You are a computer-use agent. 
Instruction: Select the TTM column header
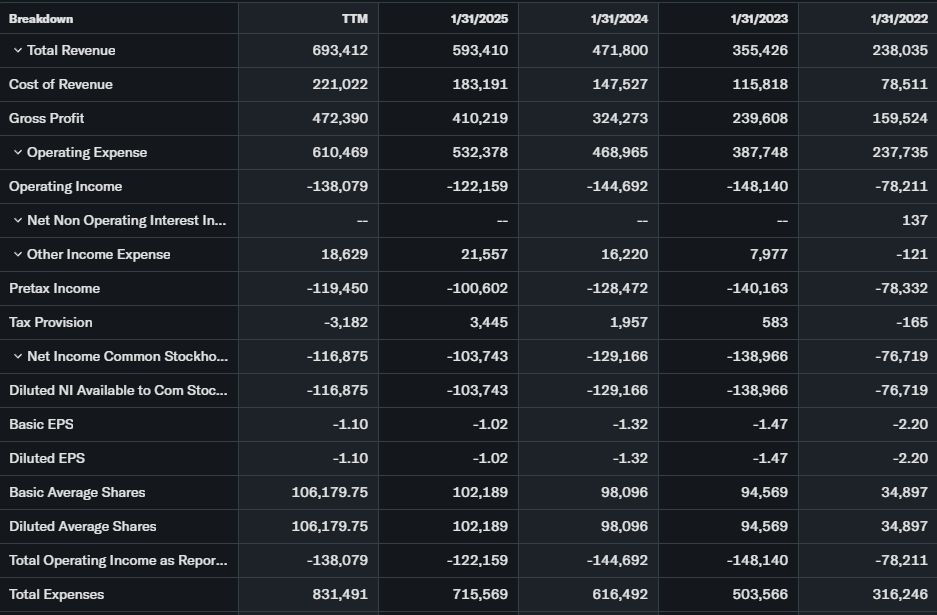tap(355, 19)
